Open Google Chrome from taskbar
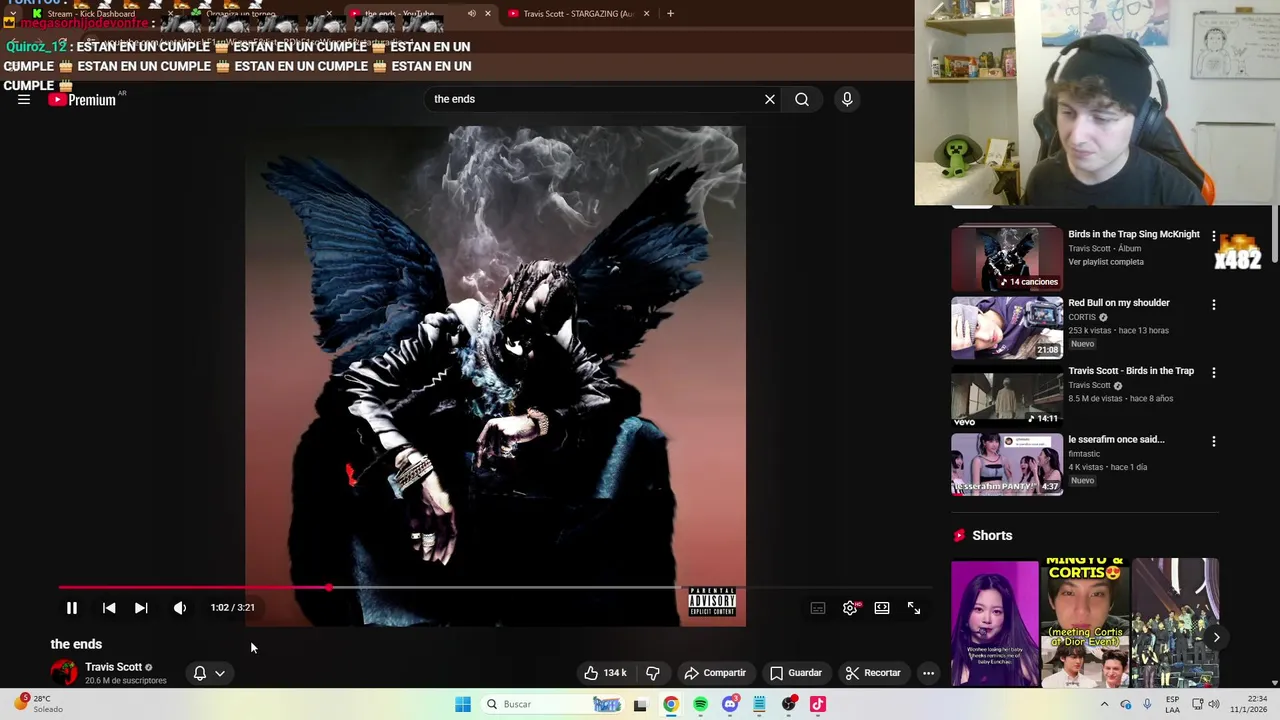The height and width of the screenshot is (720, 1280). click(671, 704)
